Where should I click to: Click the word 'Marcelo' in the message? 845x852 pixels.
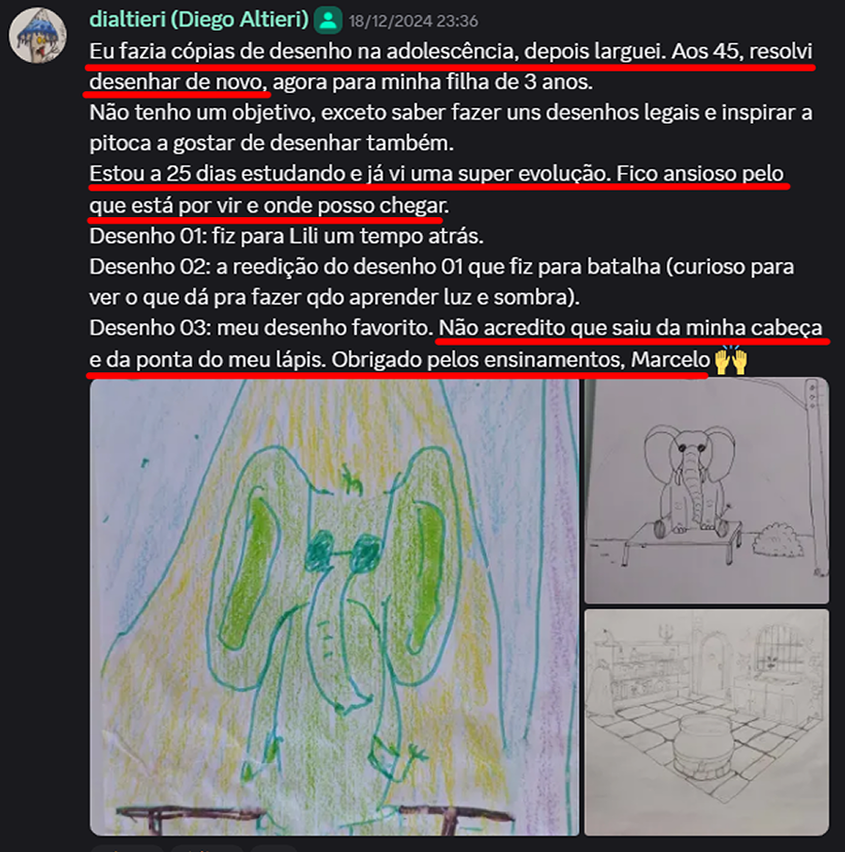[x=671, y=360]
